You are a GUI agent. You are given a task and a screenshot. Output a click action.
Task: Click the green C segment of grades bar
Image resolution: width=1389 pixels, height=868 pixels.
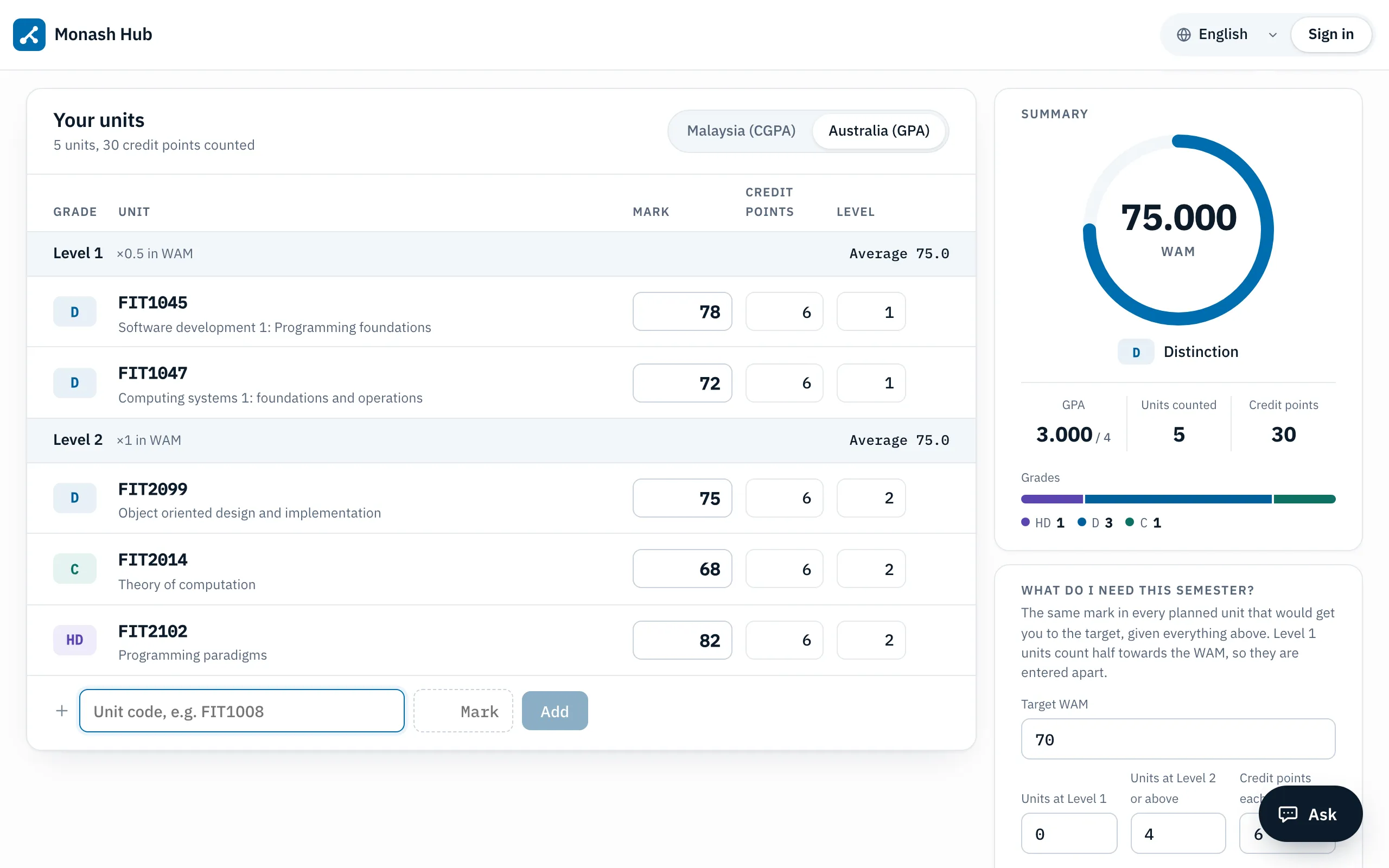(1304, 499)
